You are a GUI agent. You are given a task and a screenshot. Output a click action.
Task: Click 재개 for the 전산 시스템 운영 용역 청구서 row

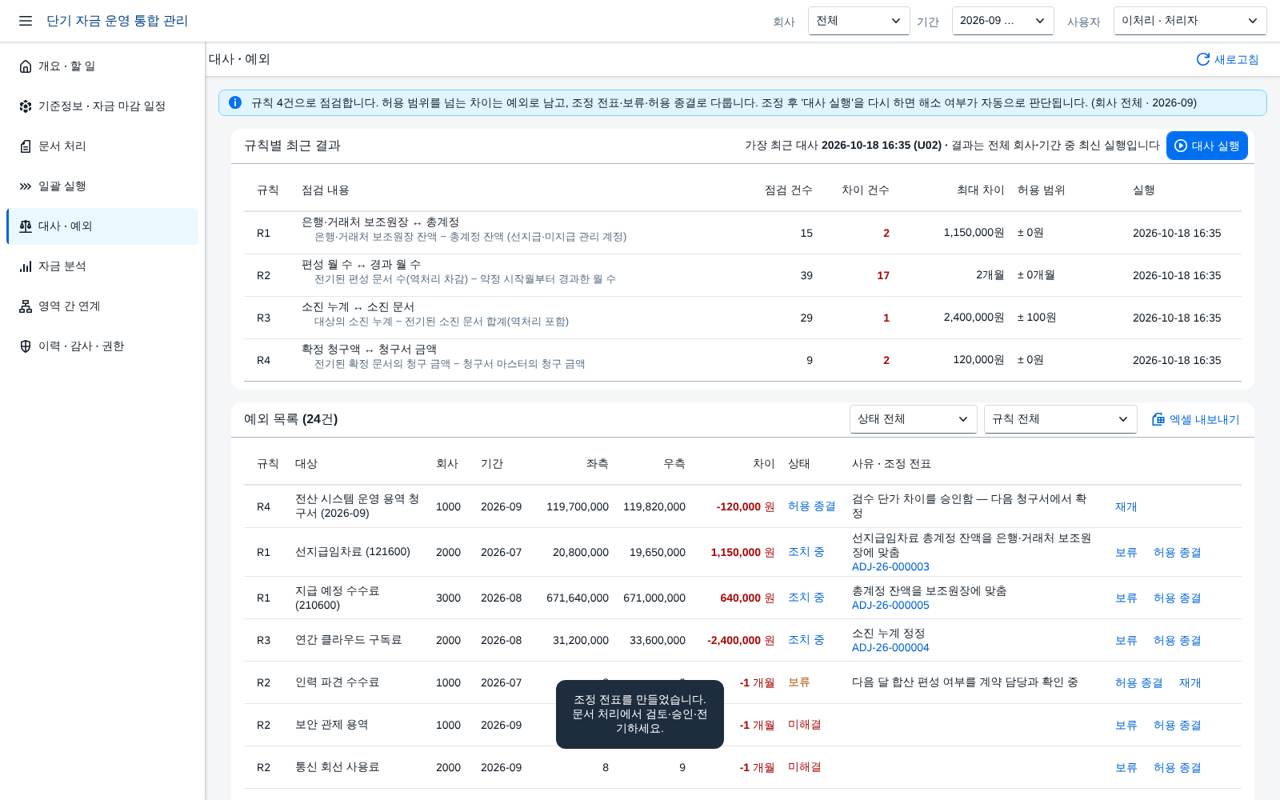tap(1126, 507)
